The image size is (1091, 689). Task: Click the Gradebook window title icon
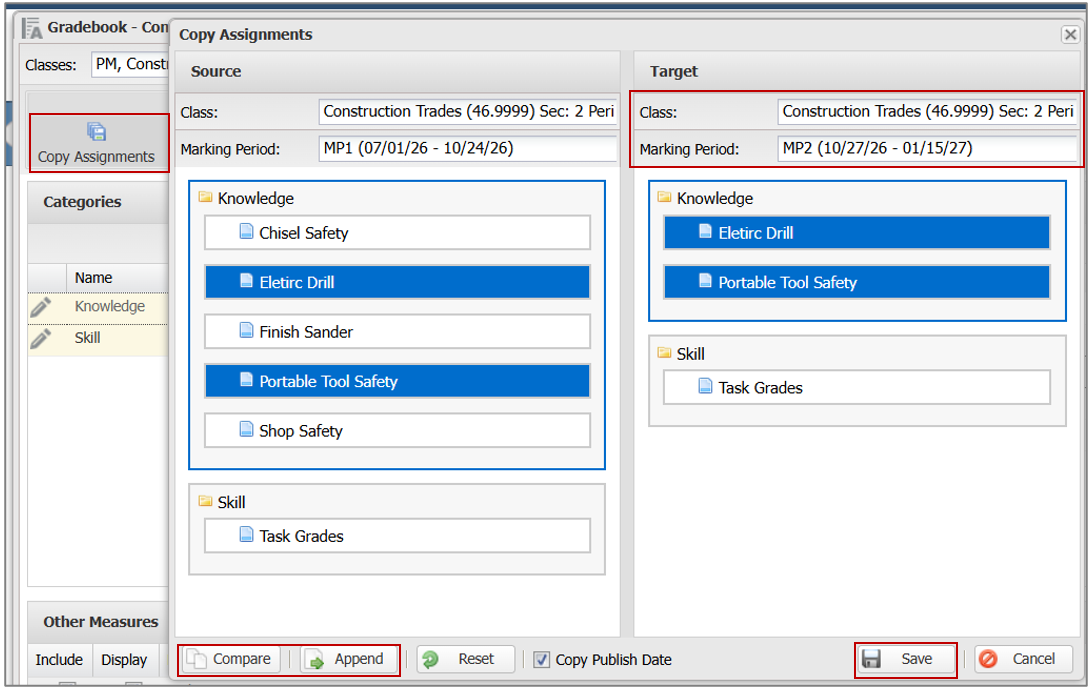coord(32,29)
